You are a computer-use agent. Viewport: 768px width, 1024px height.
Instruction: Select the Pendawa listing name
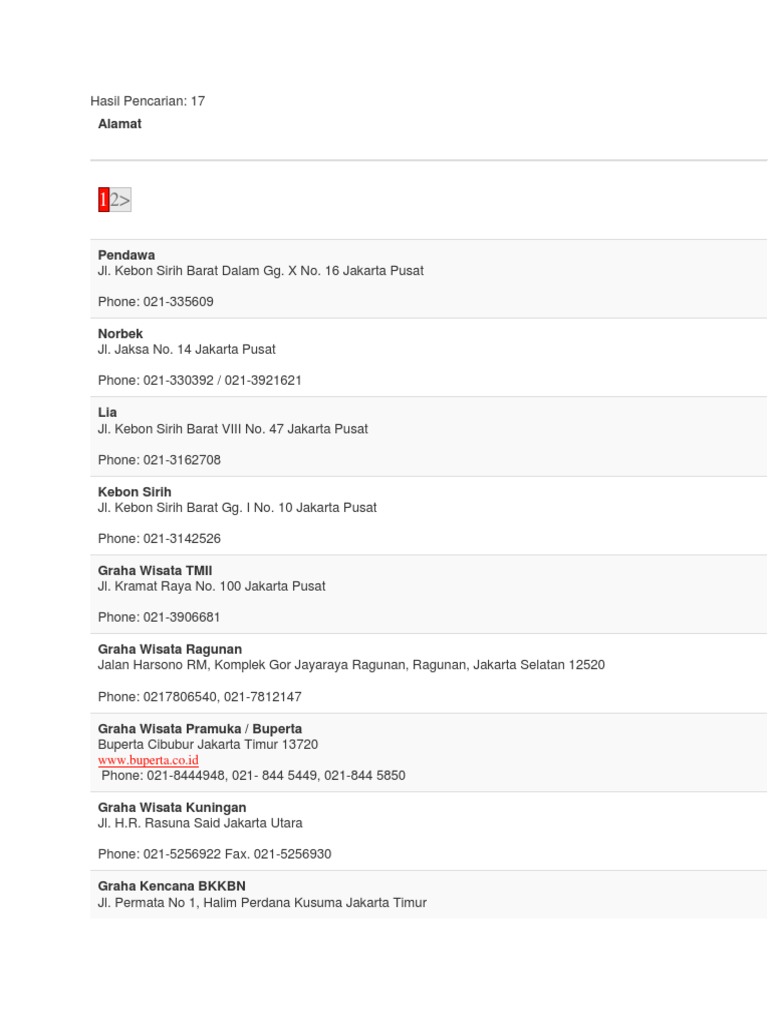point(126,255)
